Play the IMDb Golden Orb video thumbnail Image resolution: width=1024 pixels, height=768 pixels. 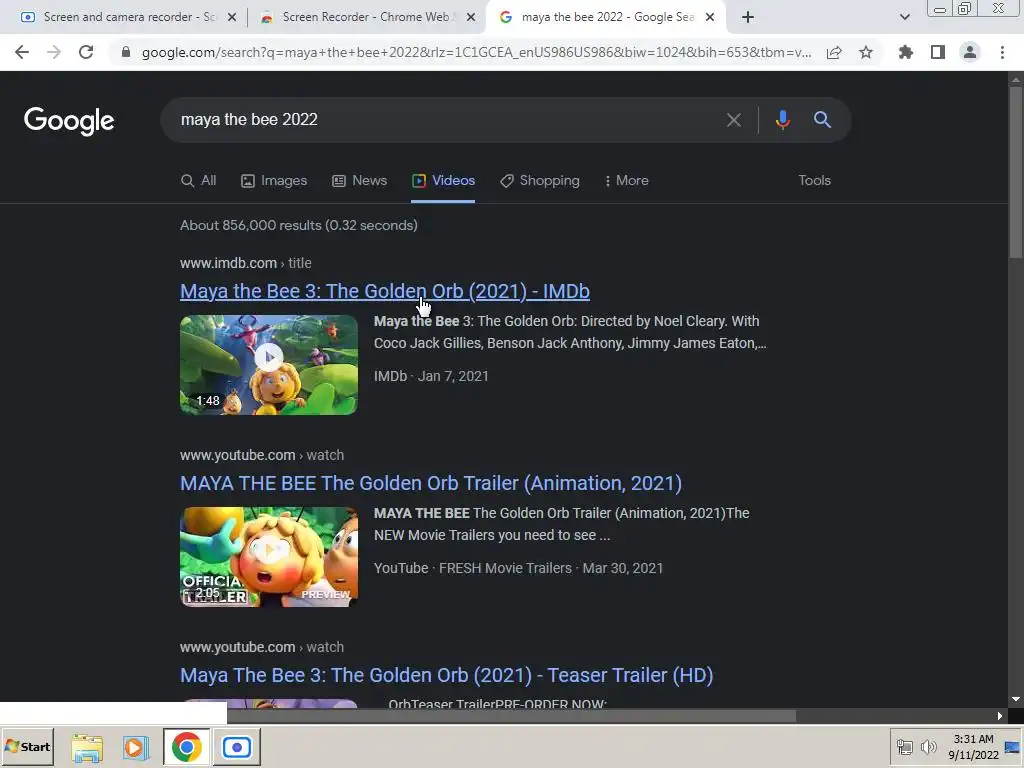(x=269, y=365)
